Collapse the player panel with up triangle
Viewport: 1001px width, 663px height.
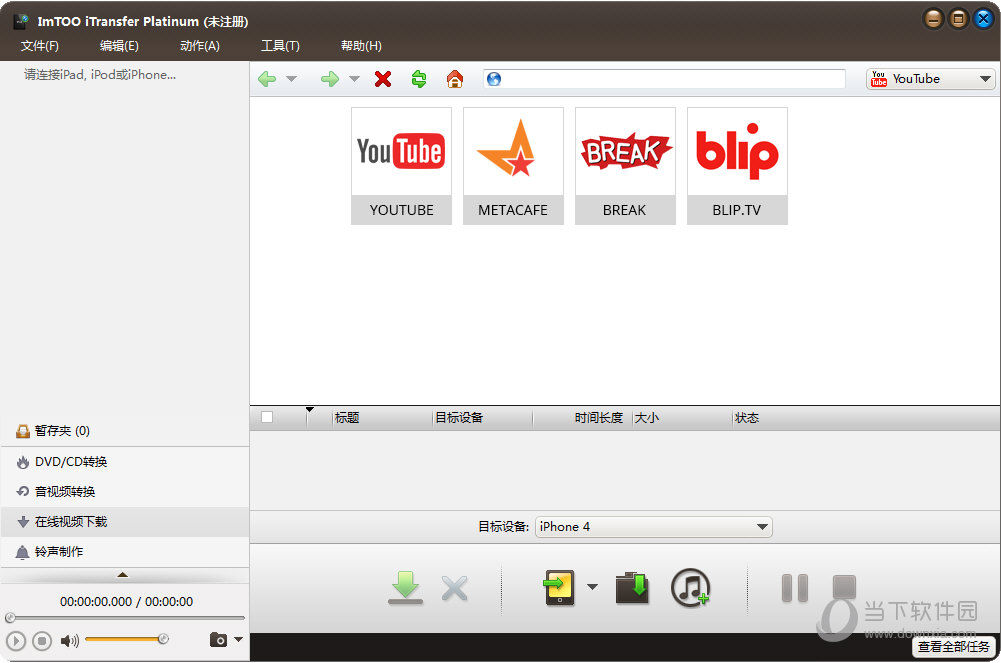click(123, 575)
